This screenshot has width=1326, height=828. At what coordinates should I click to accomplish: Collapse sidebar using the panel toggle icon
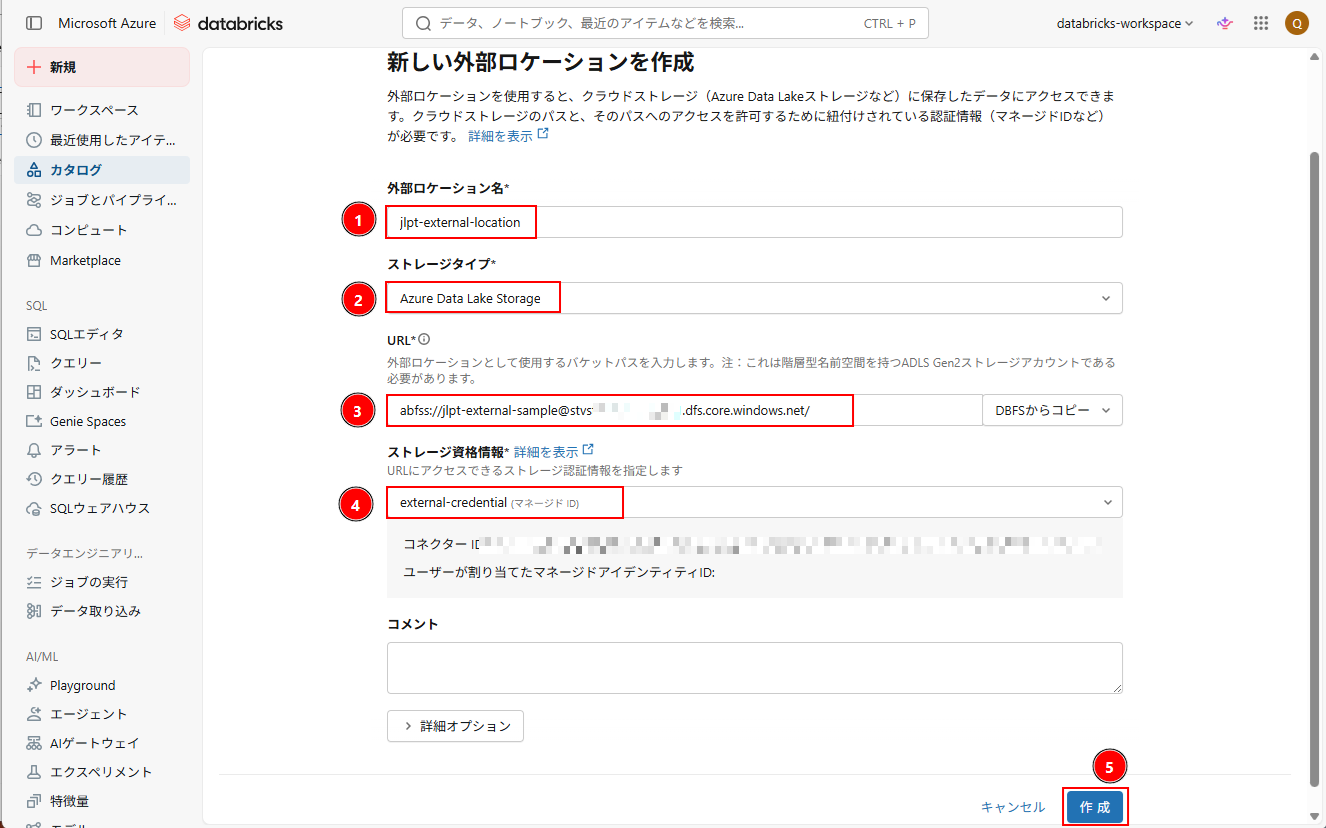(x=34, y=23)
